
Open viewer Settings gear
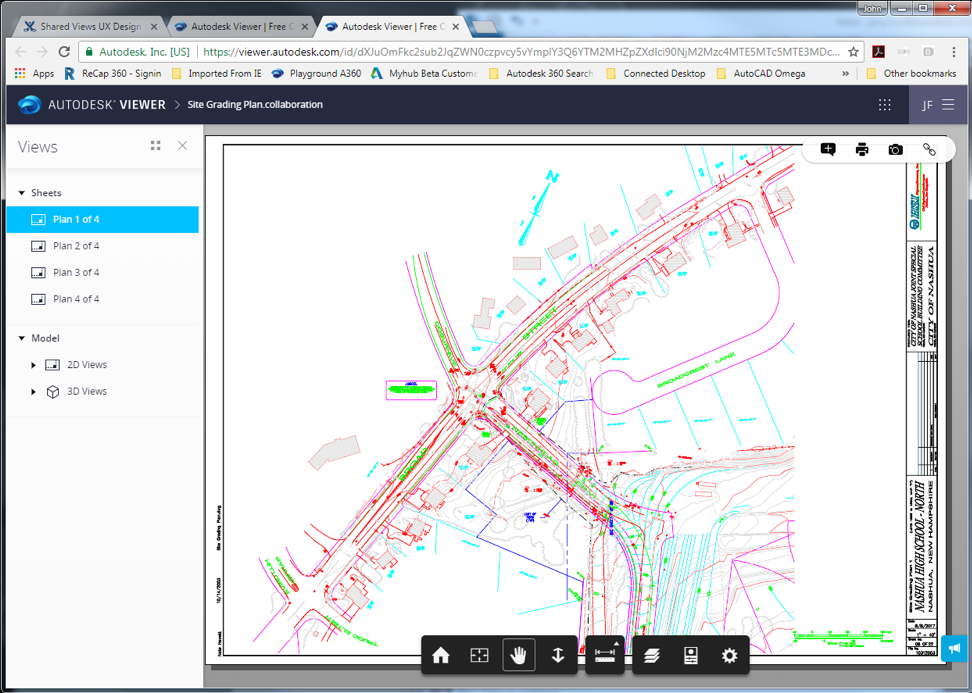(x=729, y=656)
